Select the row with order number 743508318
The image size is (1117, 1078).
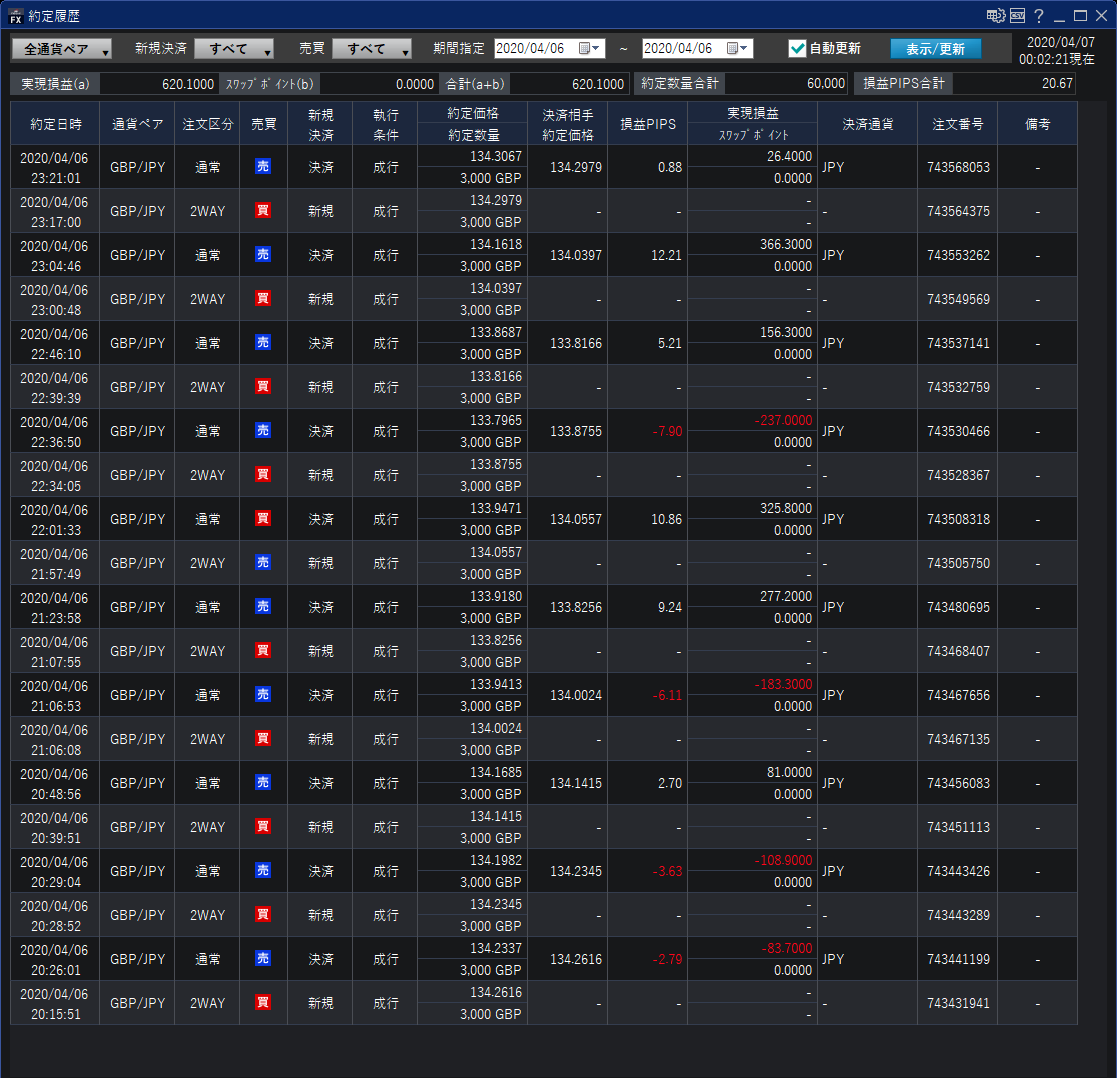958,519
